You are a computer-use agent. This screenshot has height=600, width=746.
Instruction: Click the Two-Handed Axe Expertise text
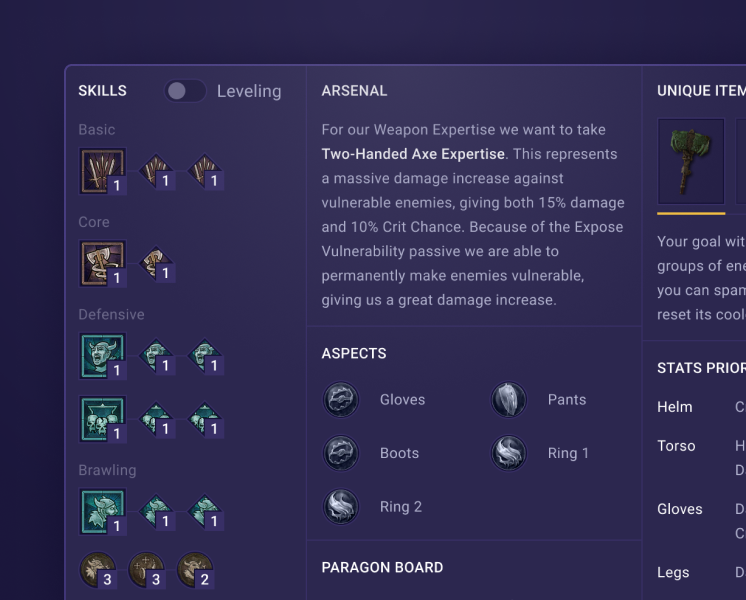coord(413,154)
